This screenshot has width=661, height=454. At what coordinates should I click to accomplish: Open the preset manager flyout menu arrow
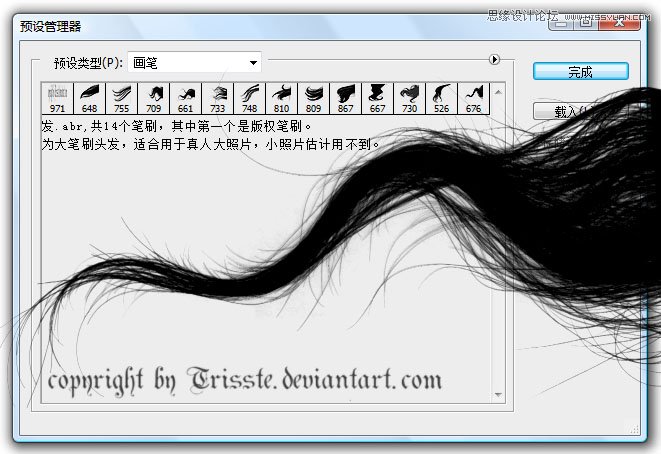[494, 59]
